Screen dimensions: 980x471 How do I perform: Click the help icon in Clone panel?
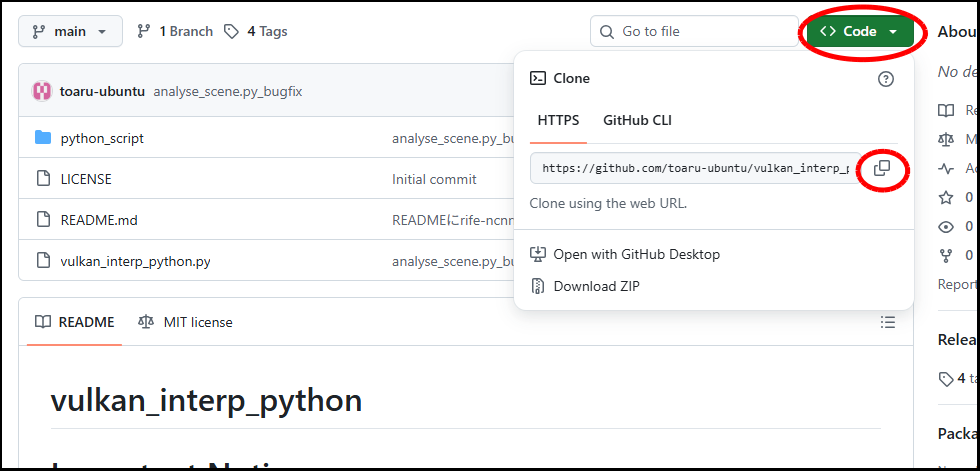[885, 79]
